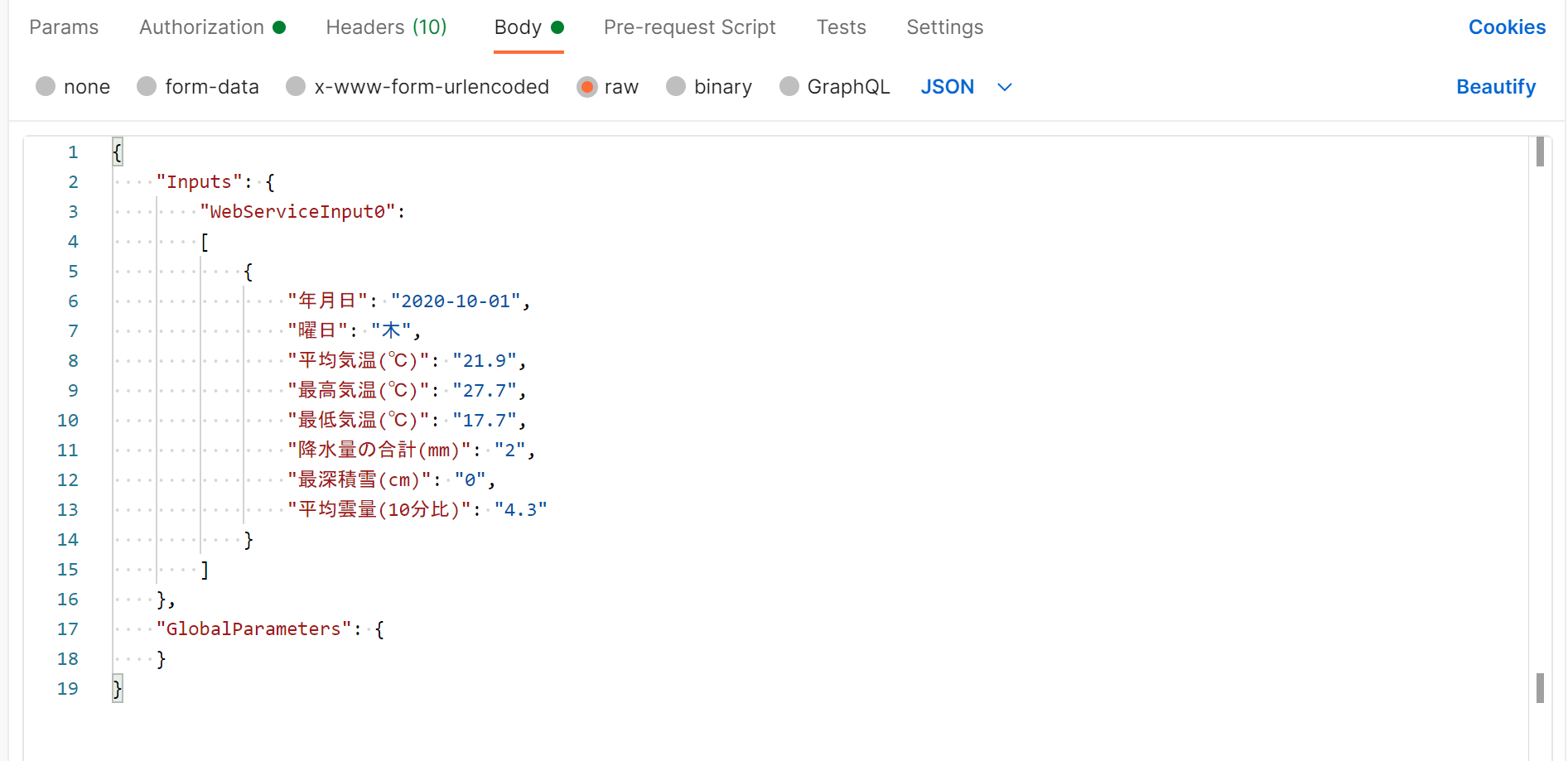The image size is (1568, 761).
Task: Select the Body tab
Action: click(x=528, y=27)
